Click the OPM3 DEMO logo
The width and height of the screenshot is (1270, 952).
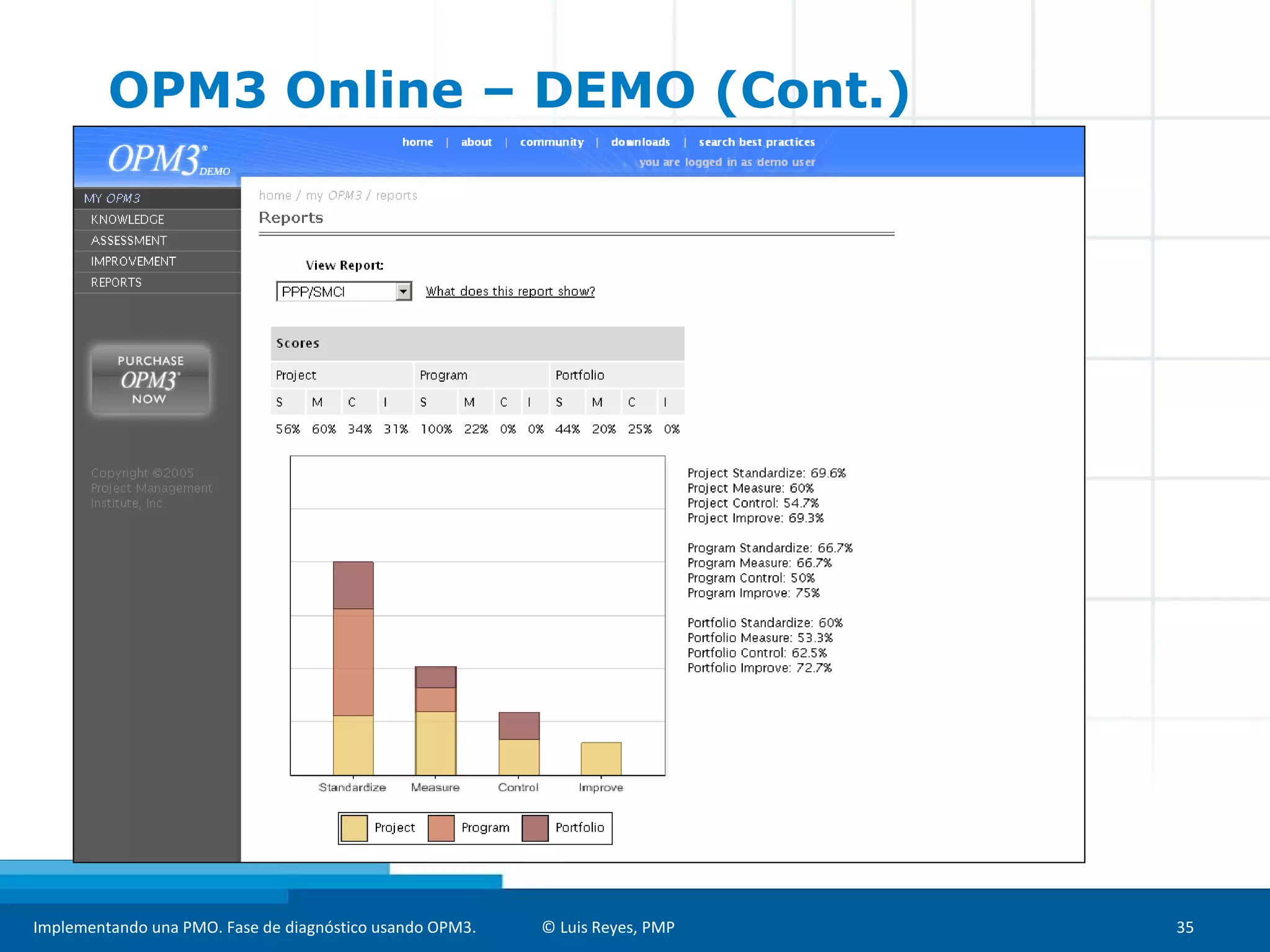coord(169,160)
